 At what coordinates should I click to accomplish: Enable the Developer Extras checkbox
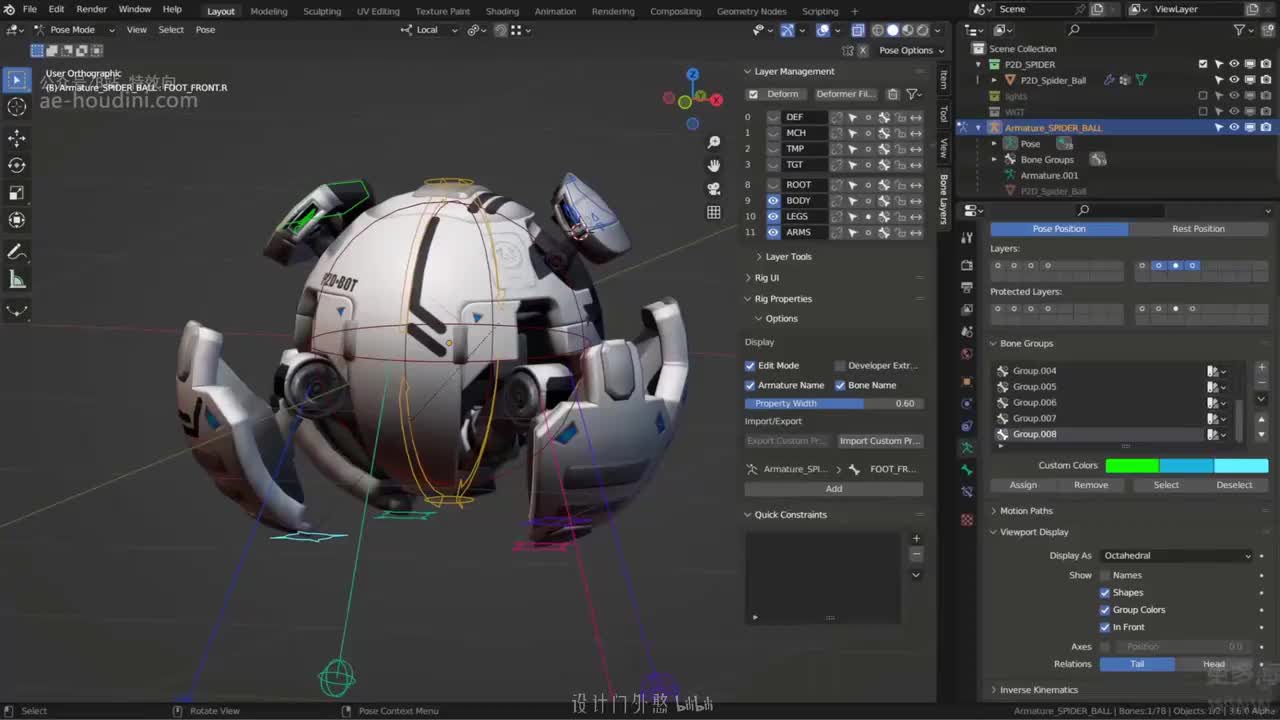click(x=840, y=366)
